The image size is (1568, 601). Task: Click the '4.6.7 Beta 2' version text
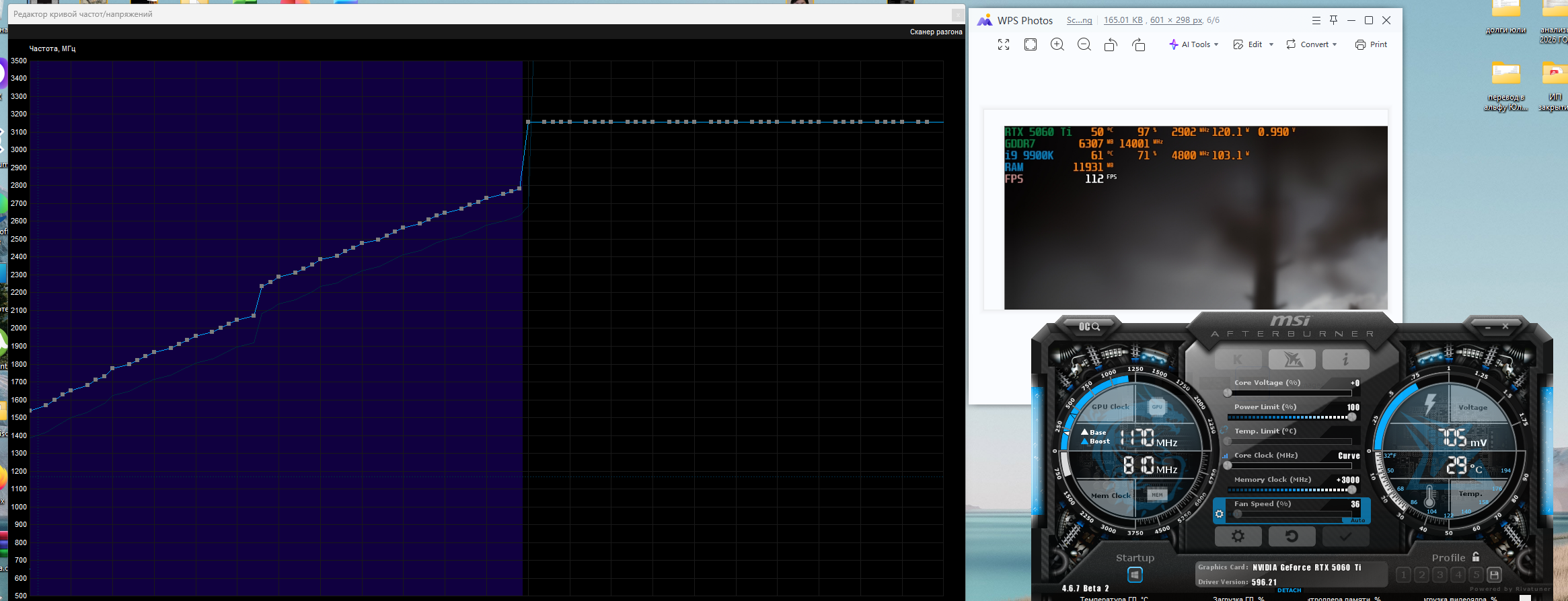coord(1085,588)
